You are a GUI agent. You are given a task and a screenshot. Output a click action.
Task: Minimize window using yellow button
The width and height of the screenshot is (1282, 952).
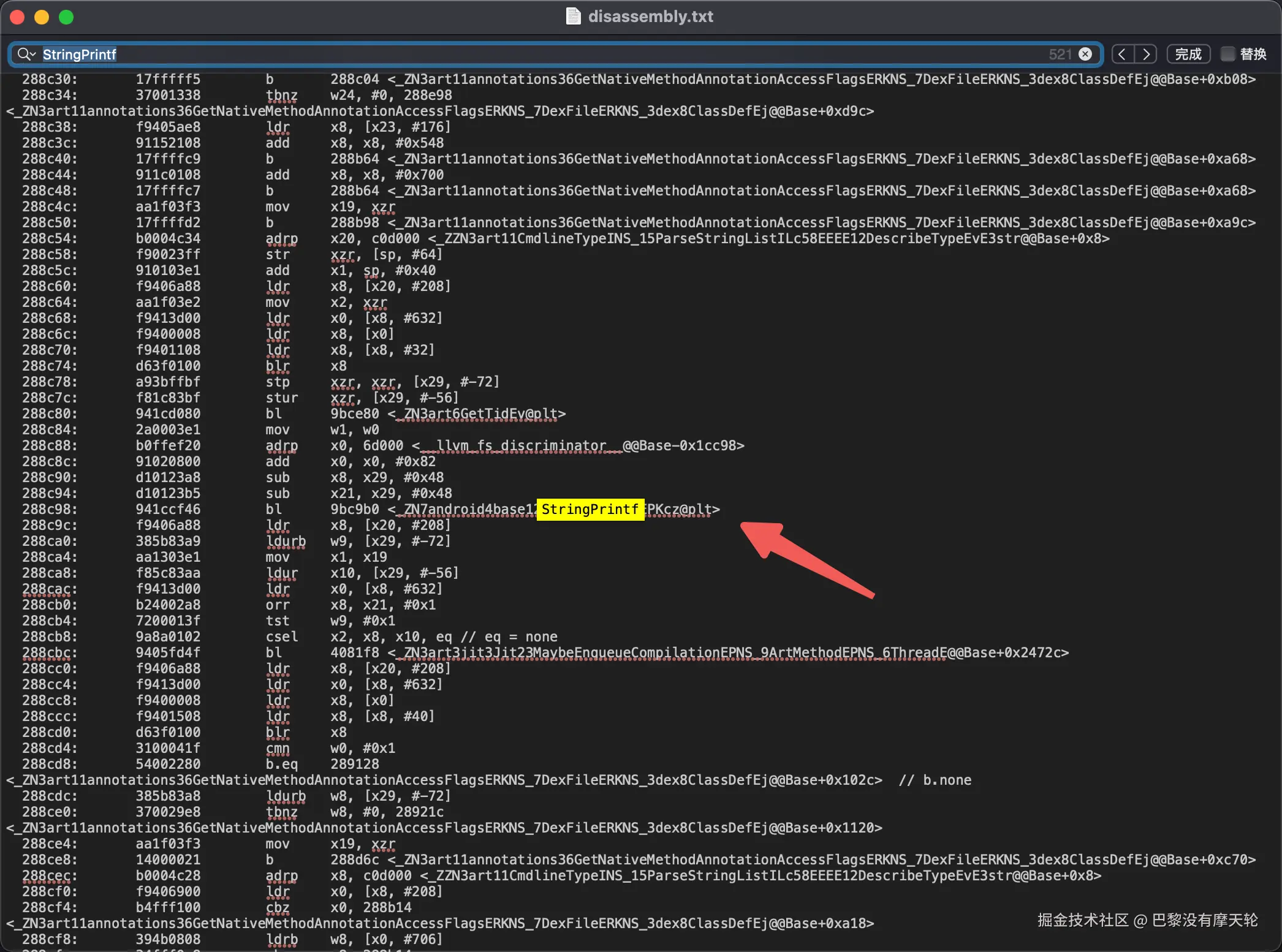[x=42, y=17]
